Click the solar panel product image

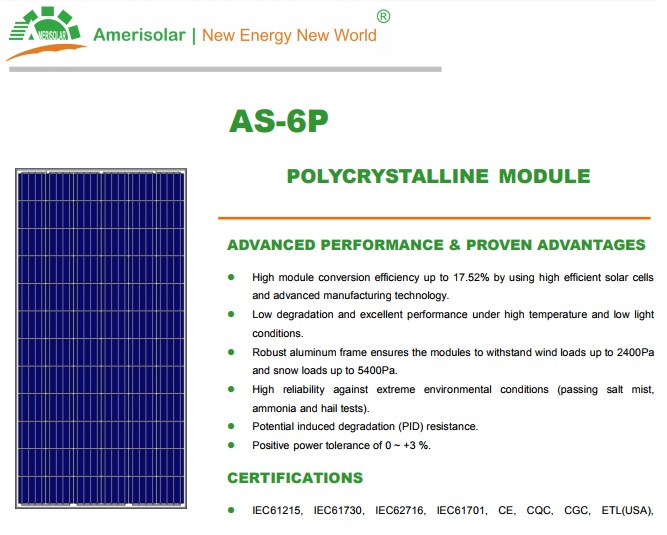pos(101,339)
